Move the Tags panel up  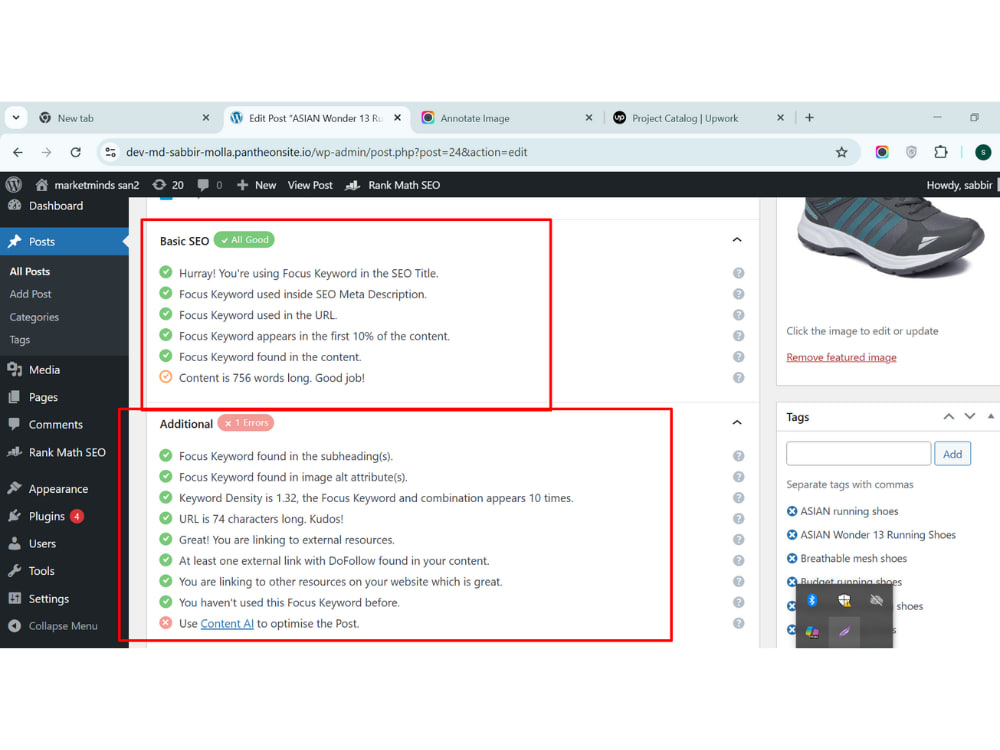[x=949, y=416]
